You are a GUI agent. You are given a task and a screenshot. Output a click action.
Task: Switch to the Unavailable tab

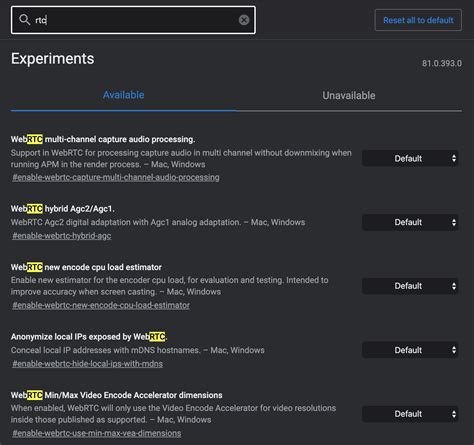(x=349, y=96)
